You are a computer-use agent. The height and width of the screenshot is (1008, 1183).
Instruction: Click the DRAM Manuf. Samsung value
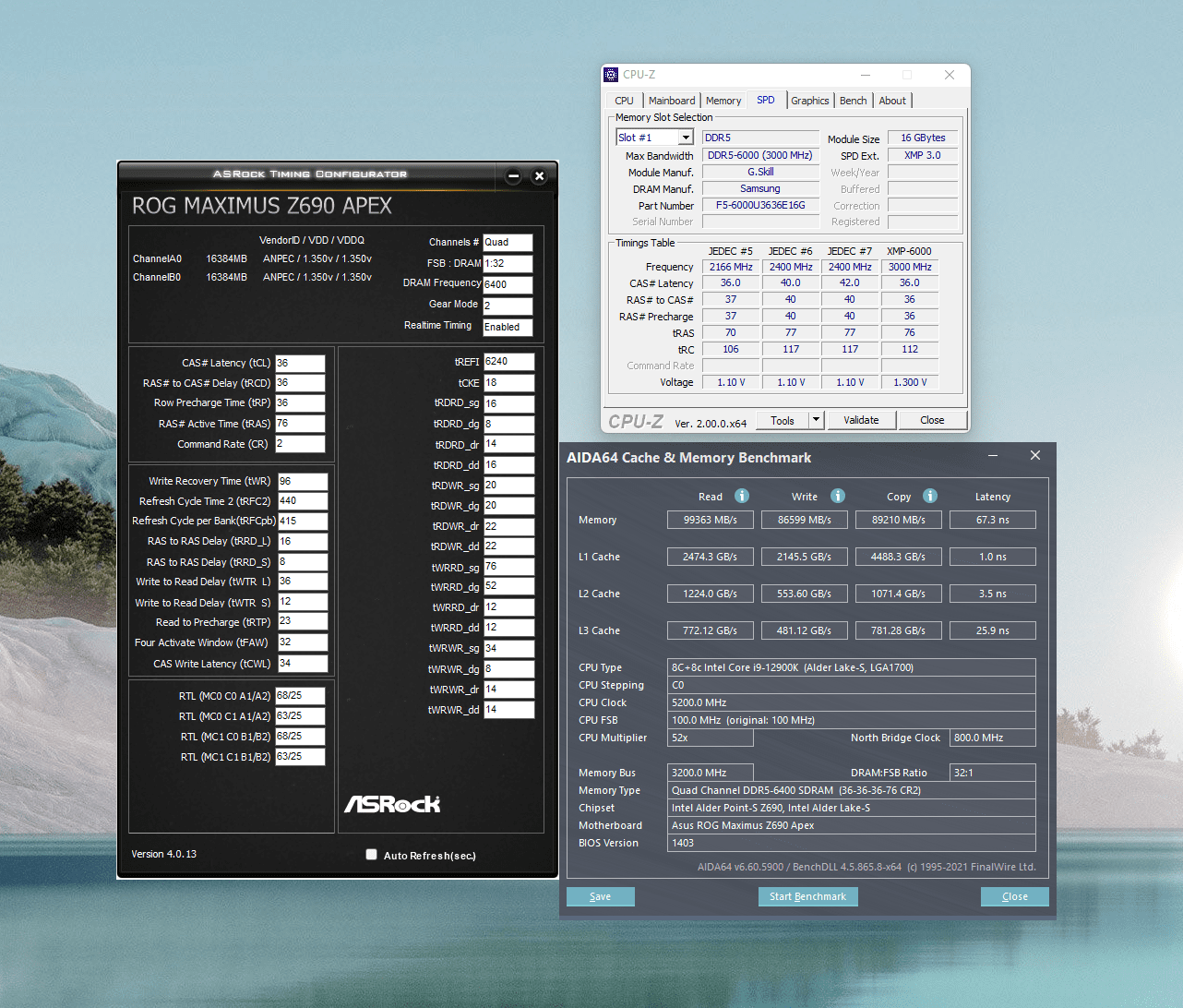coord(760,188)
